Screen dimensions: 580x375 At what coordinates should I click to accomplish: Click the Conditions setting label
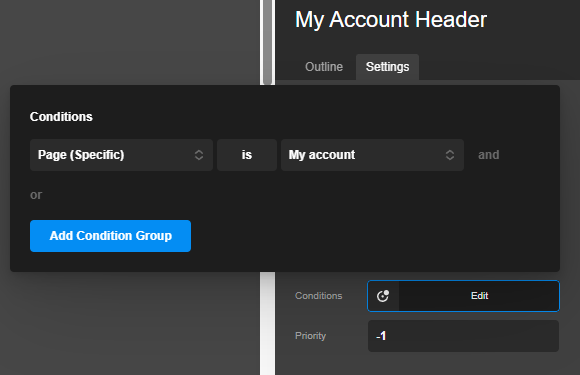click(x=318, y=296)
